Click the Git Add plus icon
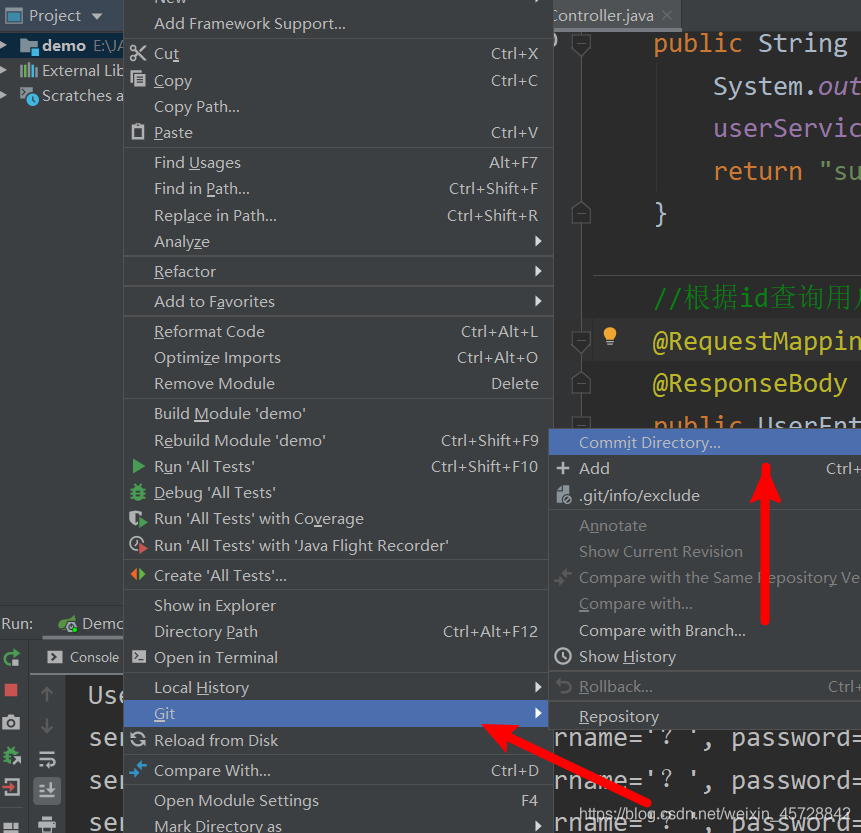861x833 pixels. coord(563,468)
